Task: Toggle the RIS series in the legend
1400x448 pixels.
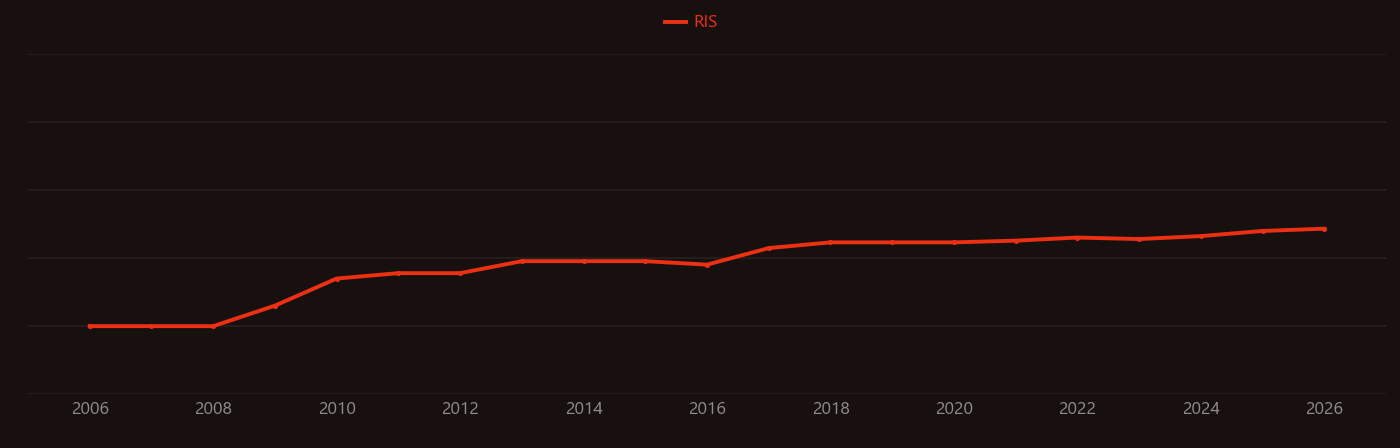Action: tap(691, 22)
